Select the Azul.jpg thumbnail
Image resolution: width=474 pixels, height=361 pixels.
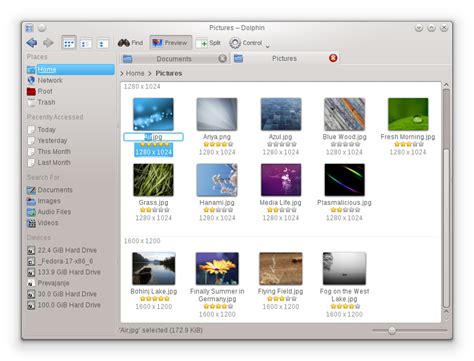[x=281, y=114]
